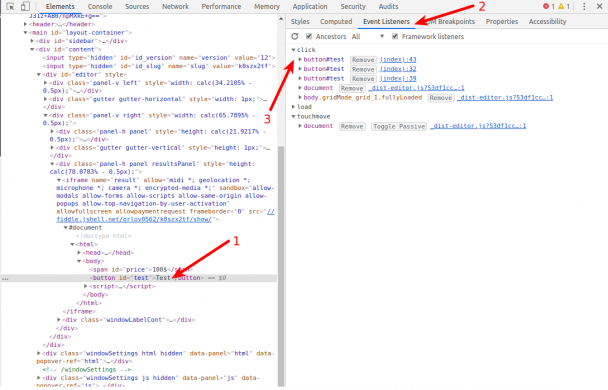Open the Performance tab

point(221,6)
